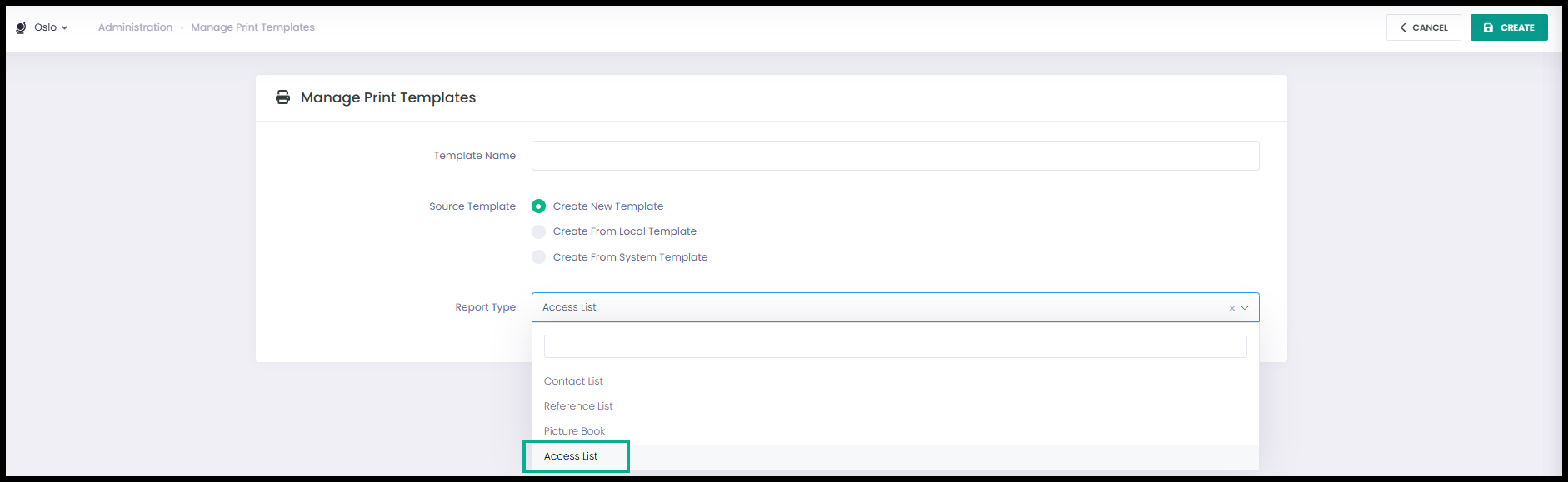The width and height of the screenshot is (1568, 482).
Task: Click the printer icon beside Manage Print Templates
Action: tap(283, 97)
